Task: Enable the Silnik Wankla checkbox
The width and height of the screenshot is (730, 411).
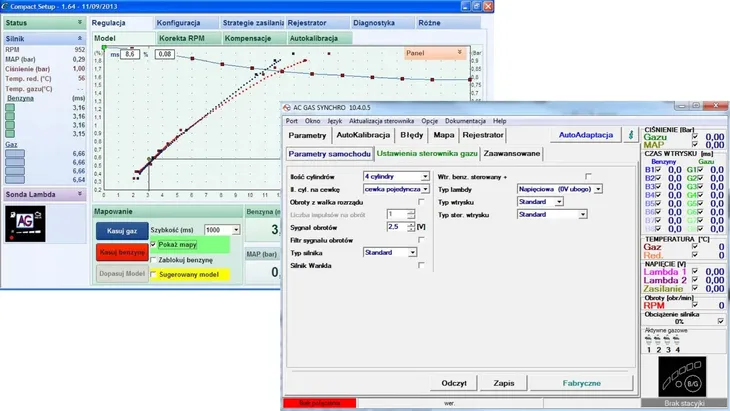Action: 421,265
